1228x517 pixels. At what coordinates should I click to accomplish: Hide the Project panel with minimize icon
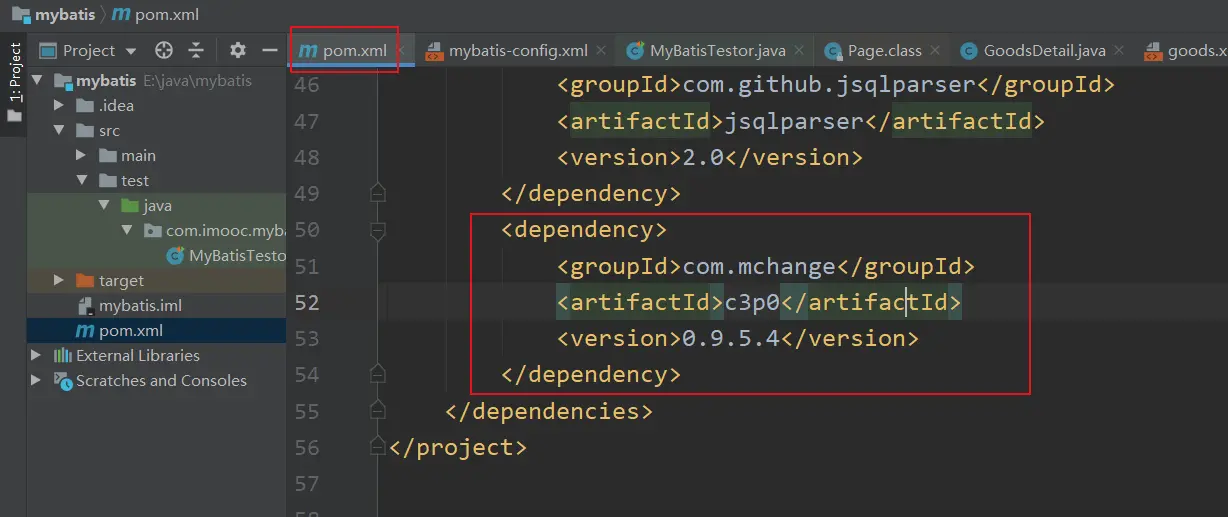[x=269, y=50]
